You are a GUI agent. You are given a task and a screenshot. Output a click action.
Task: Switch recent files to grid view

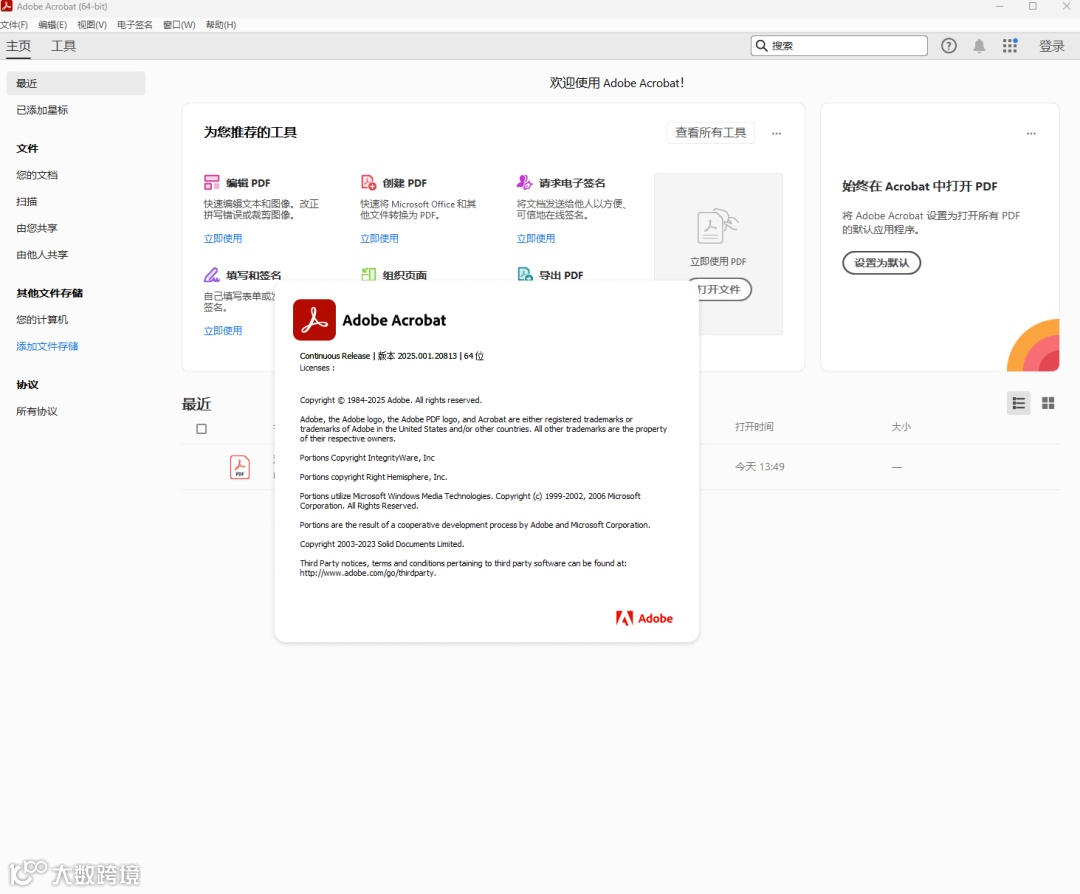1048,404
